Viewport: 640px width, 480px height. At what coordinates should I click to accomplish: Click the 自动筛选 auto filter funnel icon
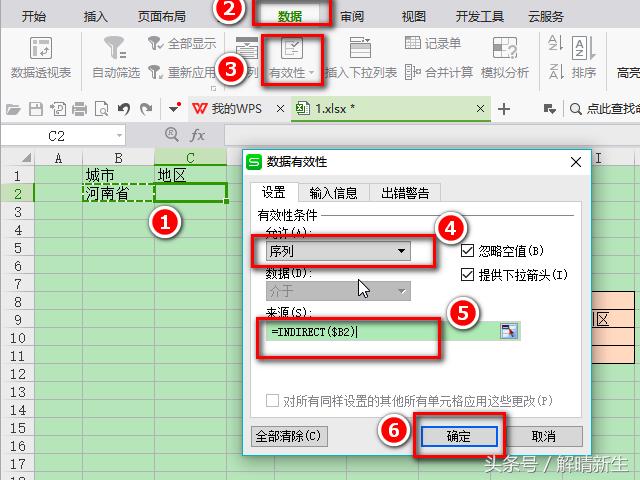coord(115,48)
